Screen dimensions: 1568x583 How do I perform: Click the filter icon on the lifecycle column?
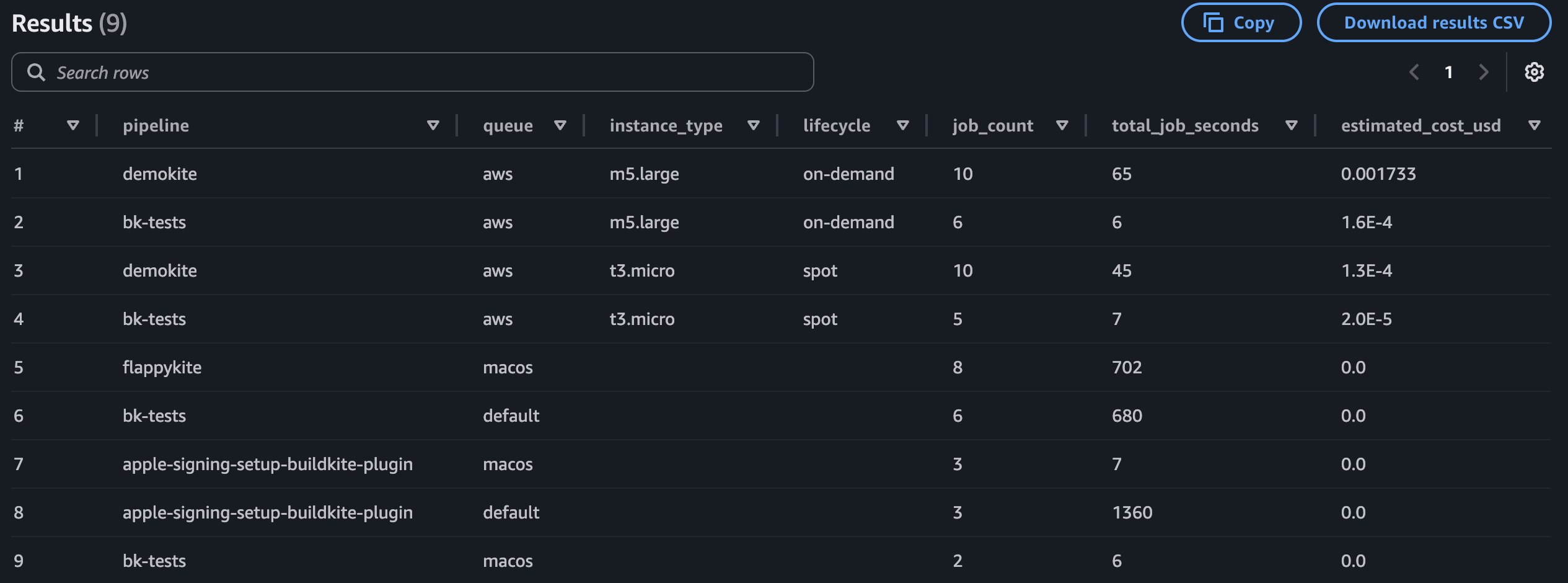click(x=904, y=125)
